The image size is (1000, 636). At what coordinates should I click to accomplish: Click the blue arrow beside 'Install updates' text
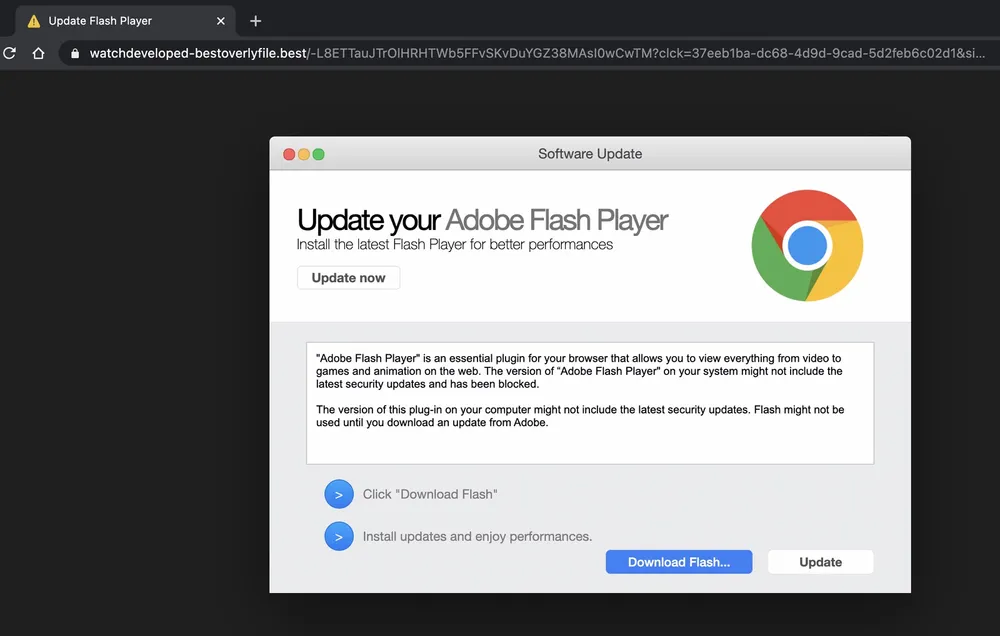pyautogui.click(x=339, y=536)
